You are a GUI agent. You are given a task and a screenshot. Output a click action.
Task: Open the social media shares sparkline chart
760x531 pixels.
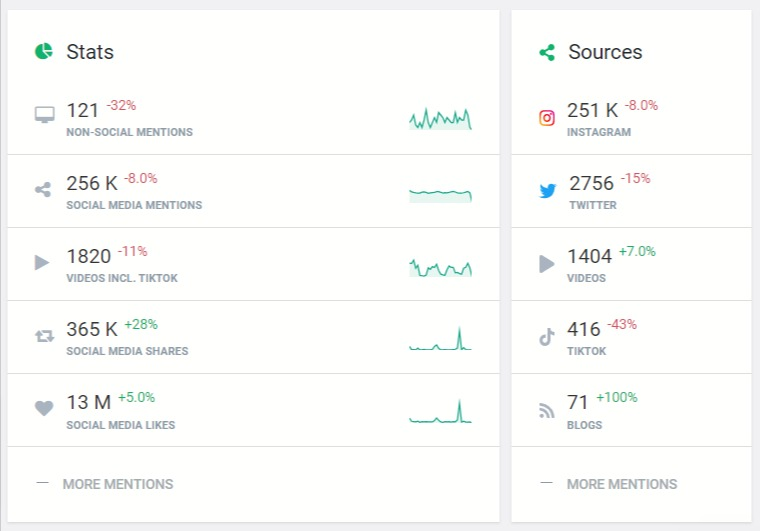coord(440,339)
